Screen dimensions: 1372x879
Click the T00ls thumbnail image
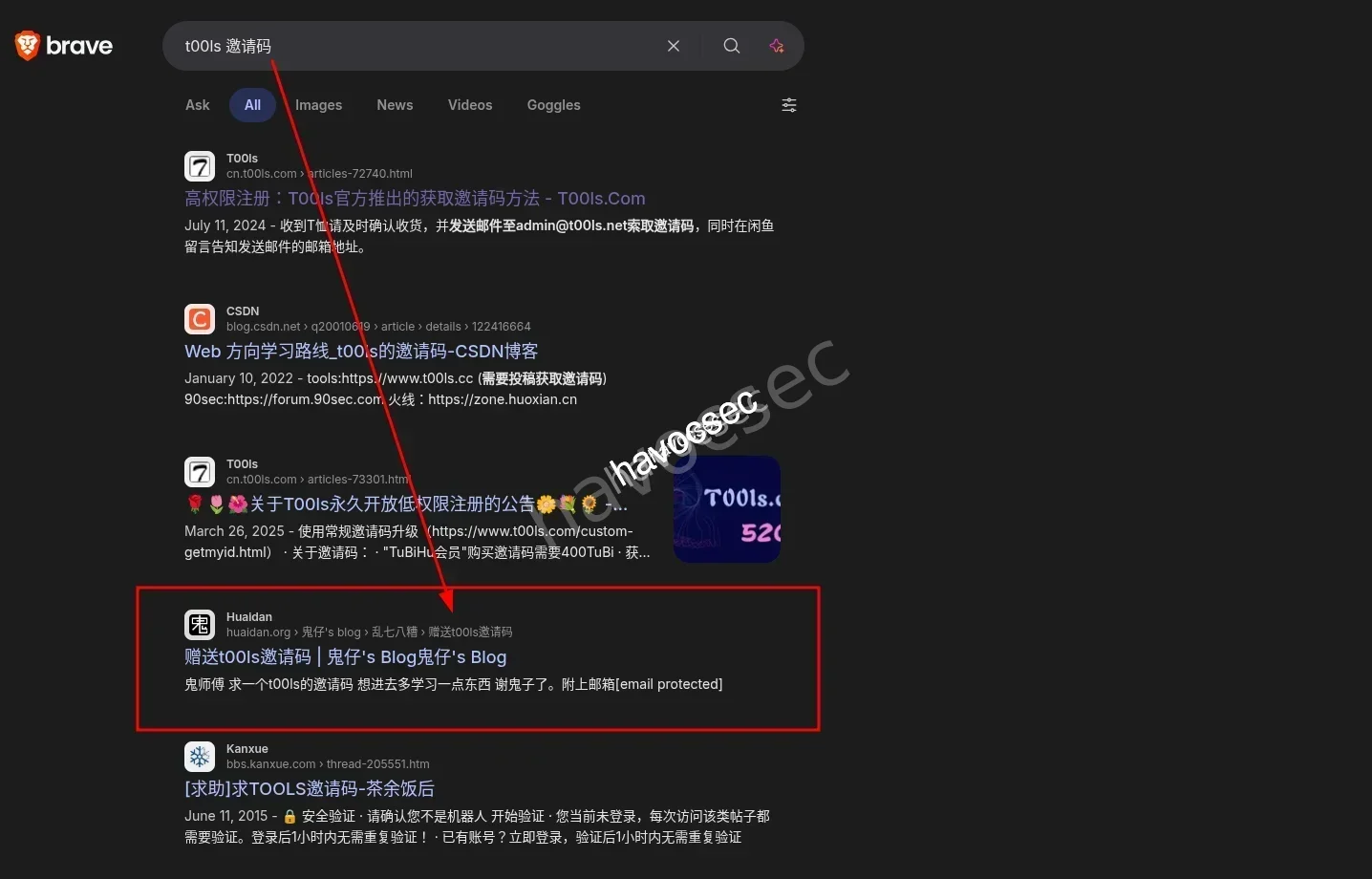726,507
